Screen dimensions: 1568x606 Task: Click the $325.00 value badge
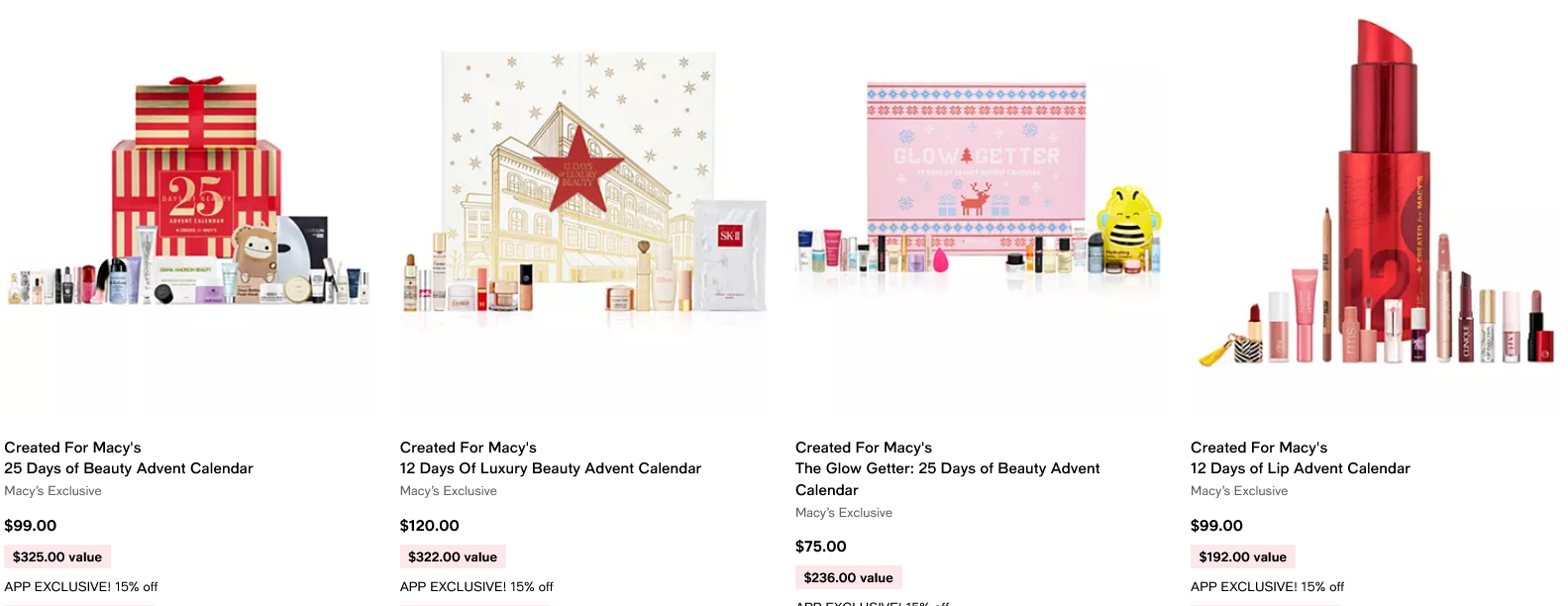click(x=57, y=556)
